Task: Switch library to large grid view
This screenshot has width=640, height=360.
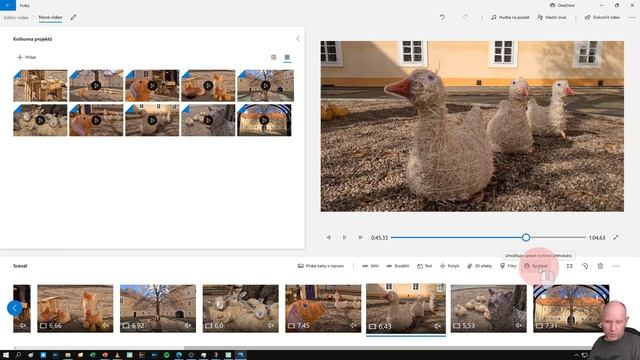Action: coord(273,57)
